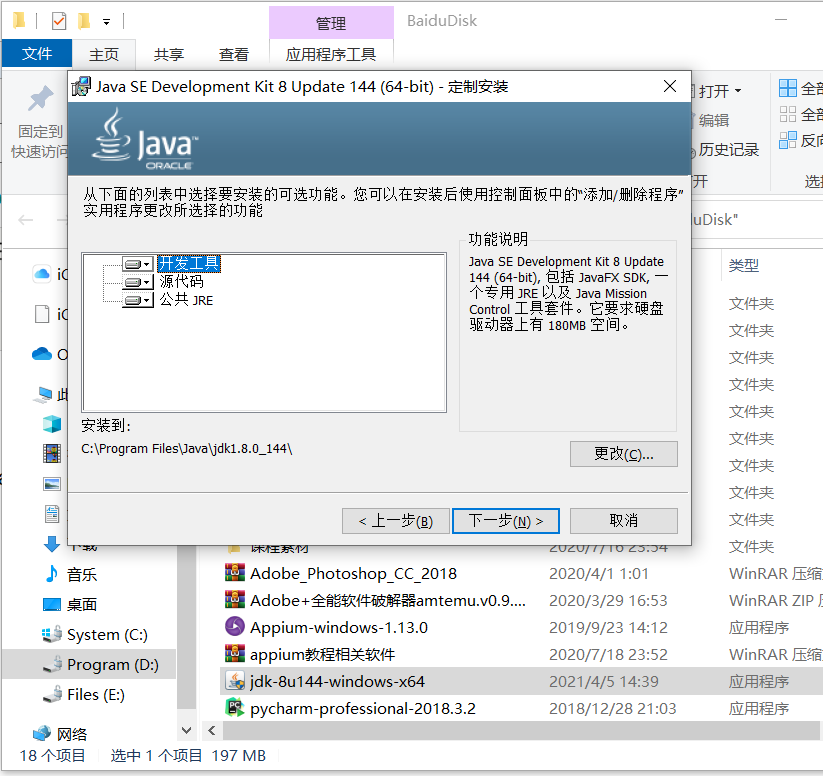This screenshot has width=823, height=776.
Task: Click the iCloud Photos icon in sidebar
Action: (42, 274)
